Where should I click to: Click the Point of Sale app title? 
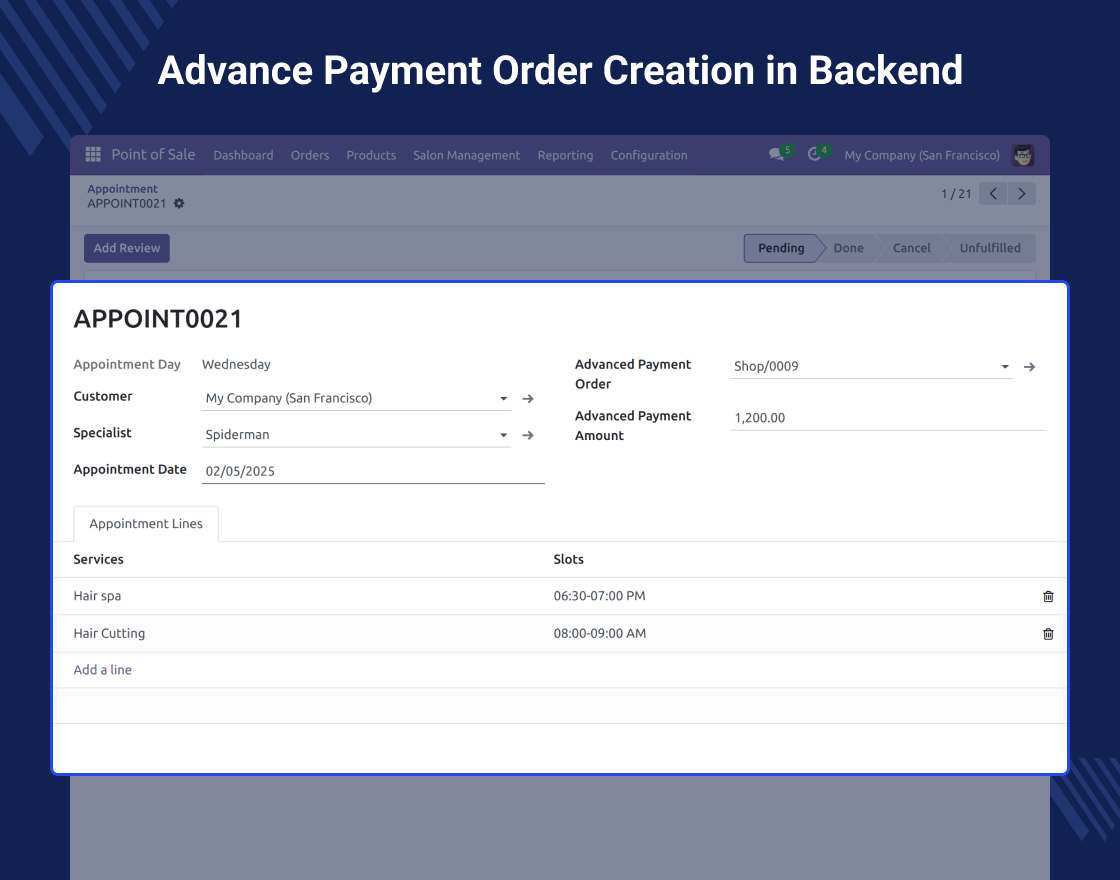coord(153,154)
